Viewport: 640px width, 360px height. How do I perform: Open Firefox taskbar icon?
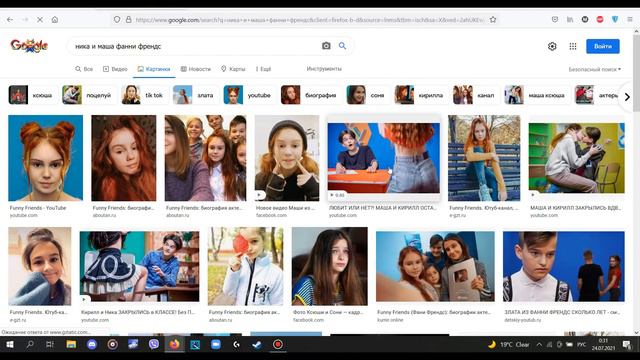point(174,344)
